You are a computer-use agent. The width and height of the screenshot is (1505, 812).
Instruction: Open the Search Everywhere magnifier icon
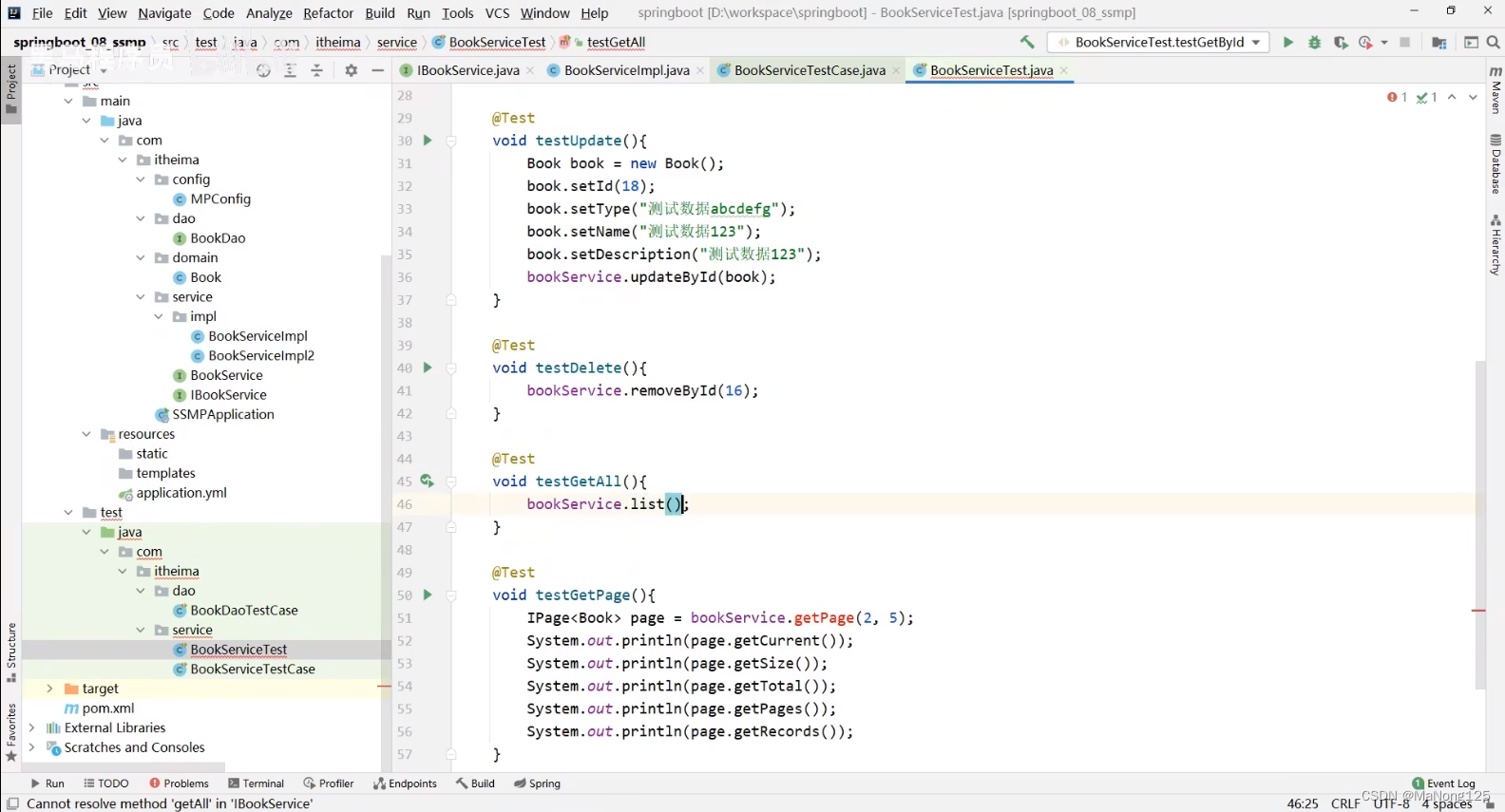coord(1494,42)
